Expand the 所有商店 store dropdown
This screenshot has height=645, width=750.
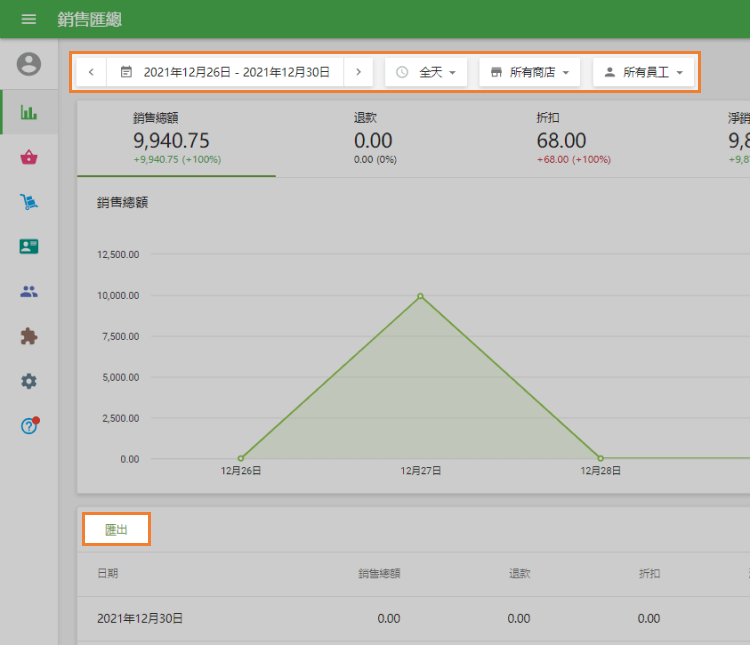click(x=530, y=72)
